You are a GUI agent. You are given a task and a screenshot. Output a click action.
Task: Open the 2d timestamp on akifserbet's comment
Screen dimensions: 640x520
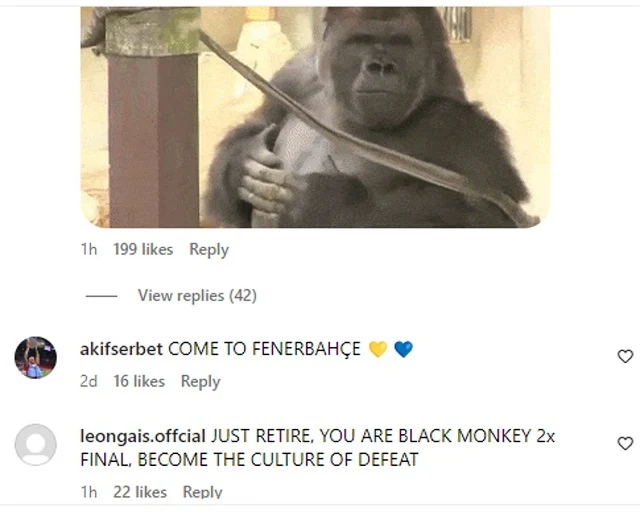coord(89,381)
